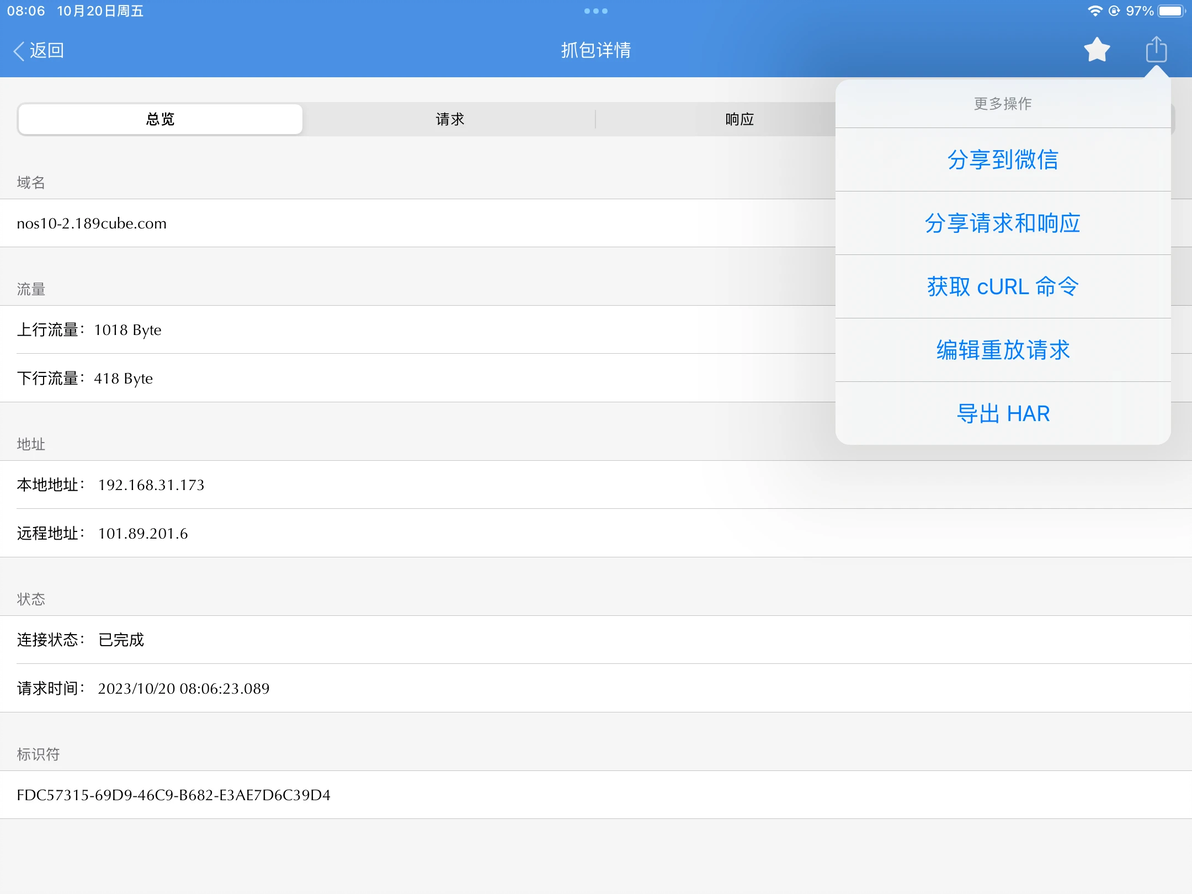Choose 分享到微信 from the menu
Image resolution: width=1192 pixels, height=894 pixels.
coord(1003,160)
